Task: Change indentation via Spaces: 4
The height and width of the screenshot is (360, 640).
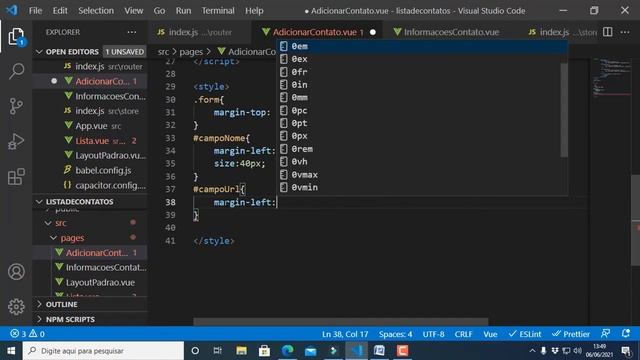Action: pos(395,334)
